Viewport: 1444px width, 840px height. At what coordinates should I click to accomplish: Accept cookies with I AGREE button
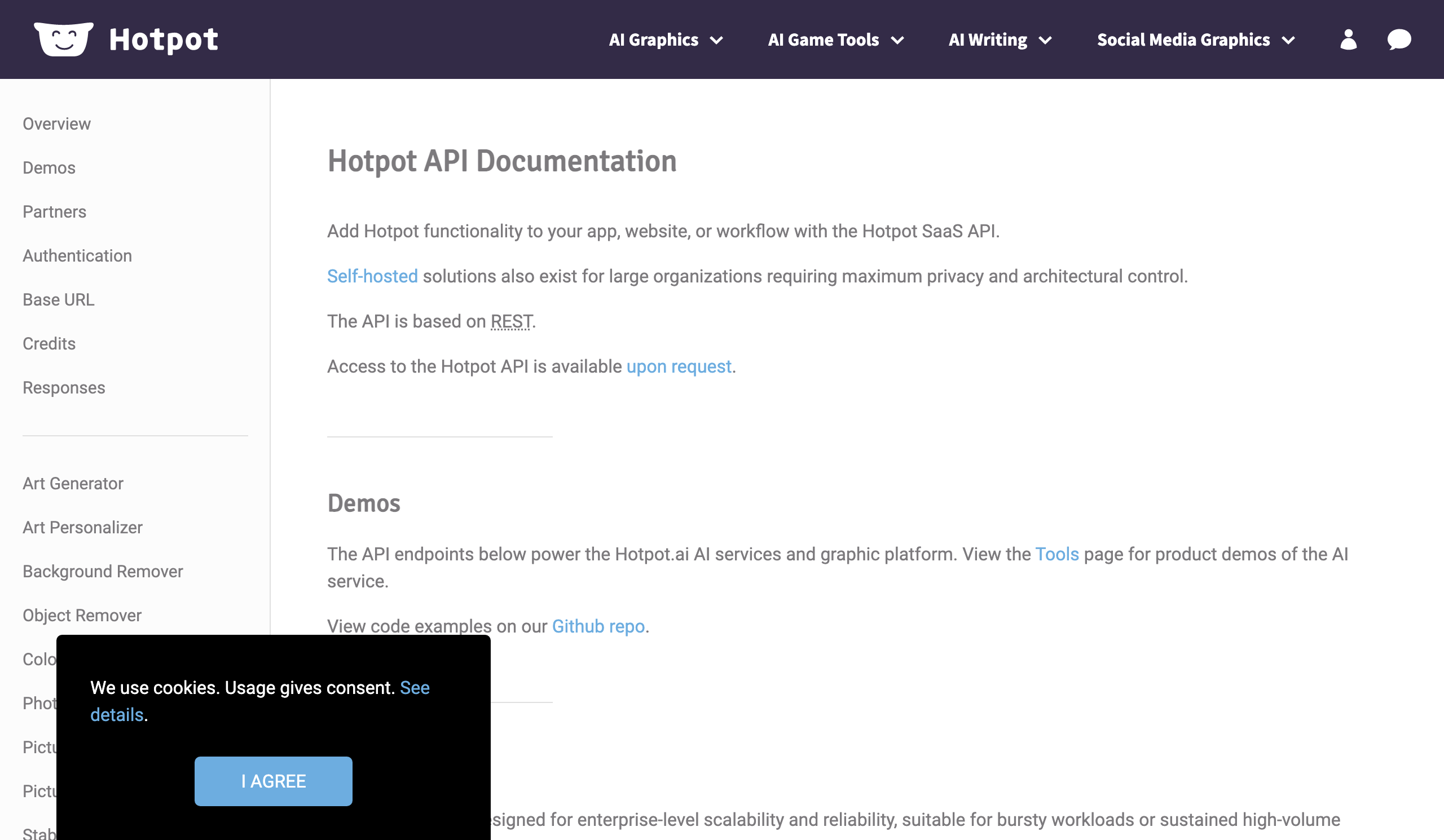click(x=274, y=781)
